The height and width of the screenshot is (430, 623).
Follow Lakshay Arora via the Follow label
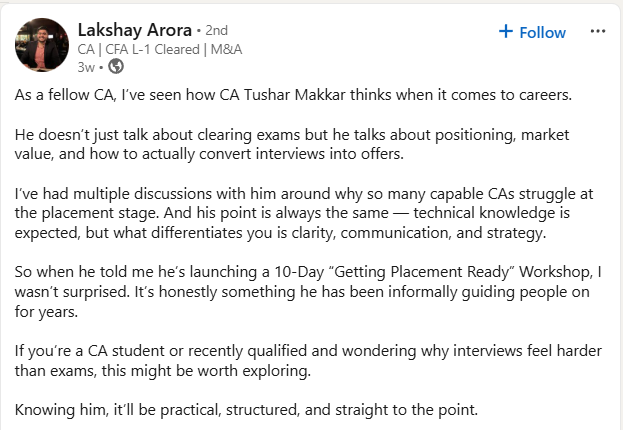tap(543, 32)
